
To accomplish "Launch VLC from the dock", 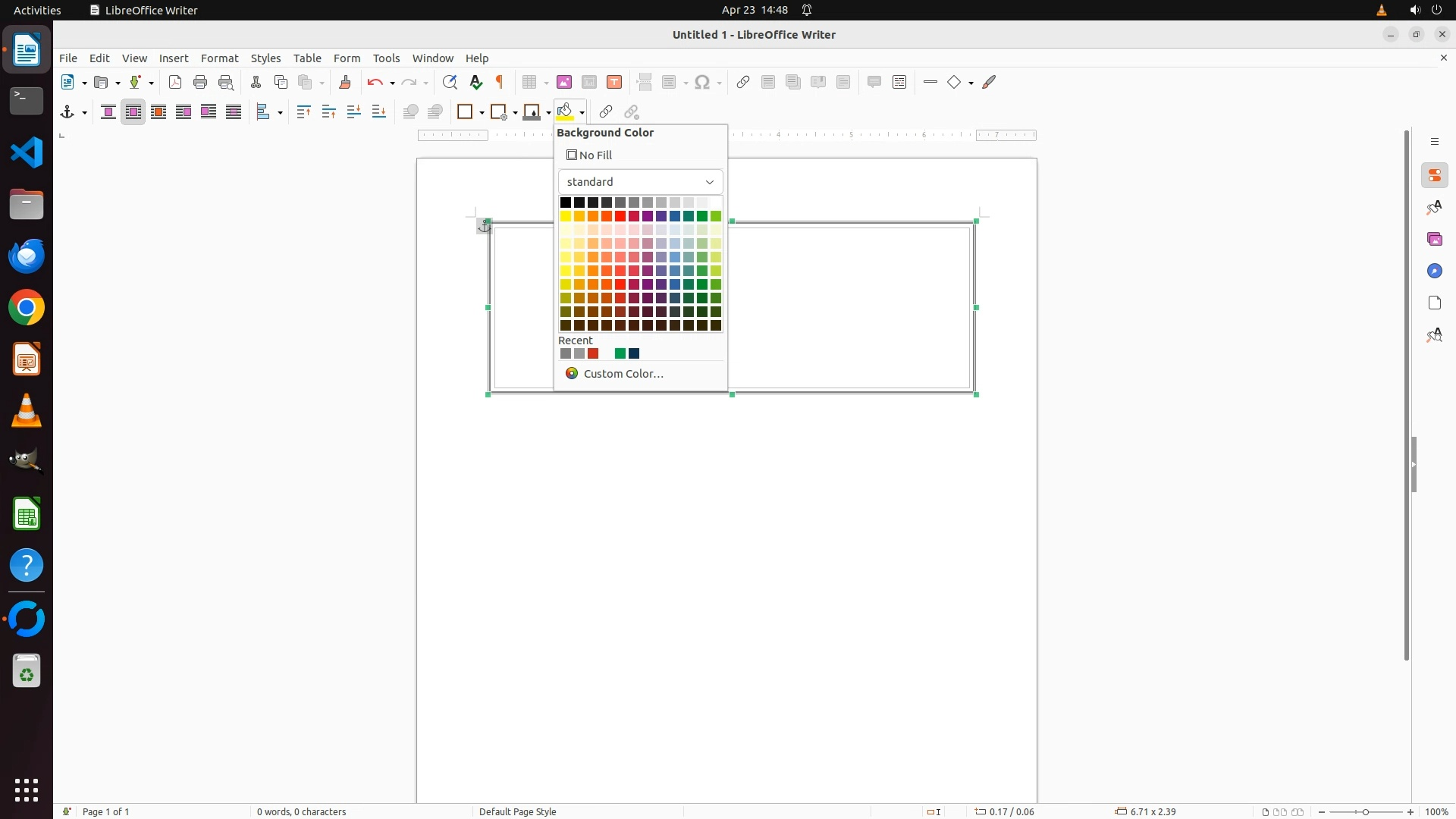I will tap(27, 411).
